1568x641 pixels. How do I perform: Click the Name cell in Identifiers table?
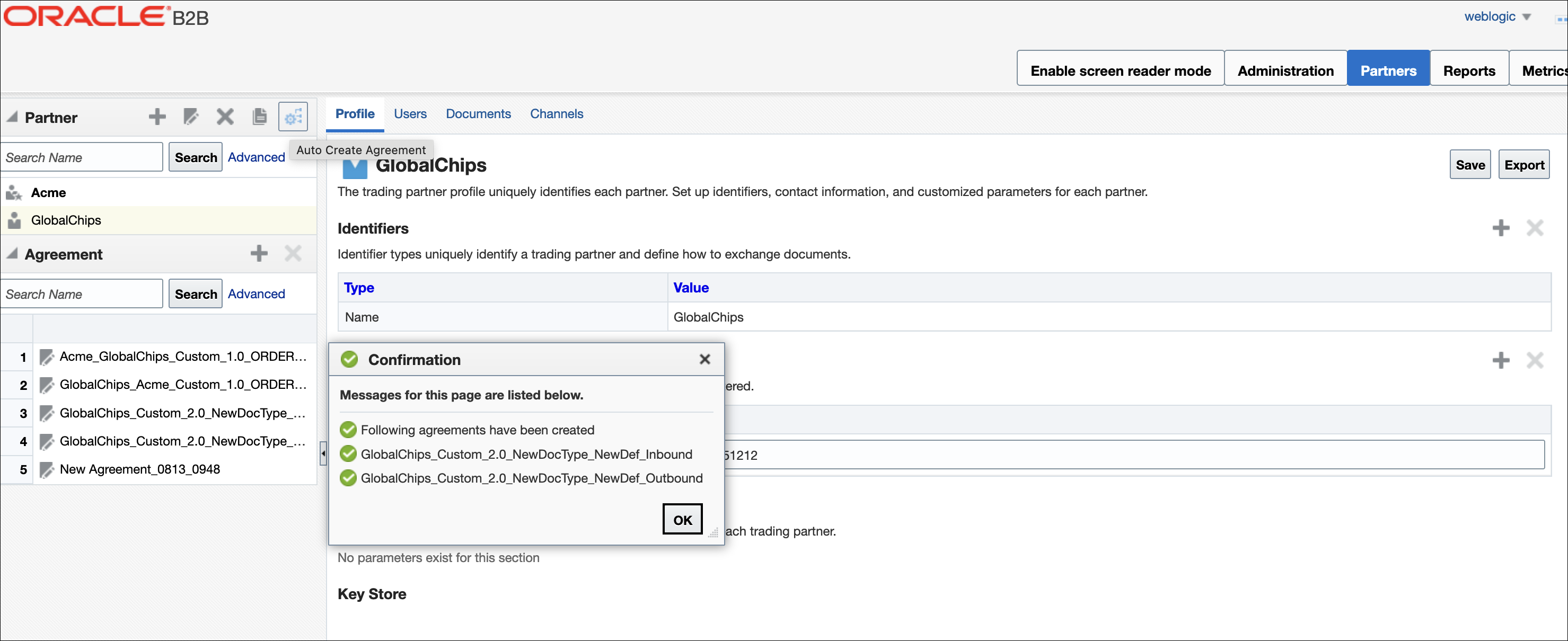coord(502,317)
